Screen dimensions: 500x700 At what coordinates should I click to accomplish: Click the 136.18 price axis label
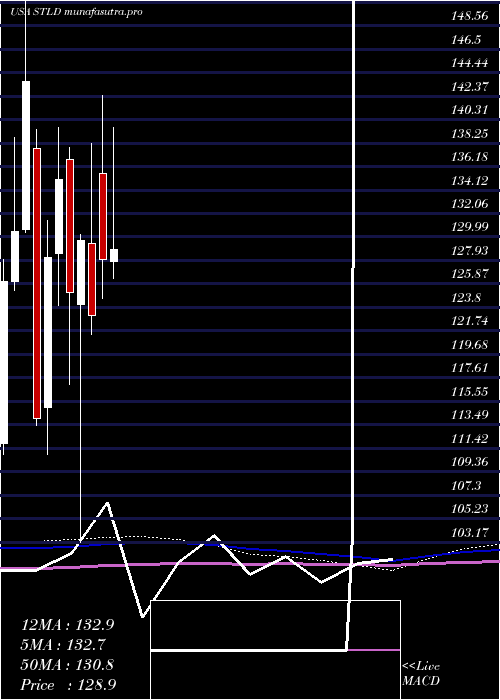(x=470, y=157)
